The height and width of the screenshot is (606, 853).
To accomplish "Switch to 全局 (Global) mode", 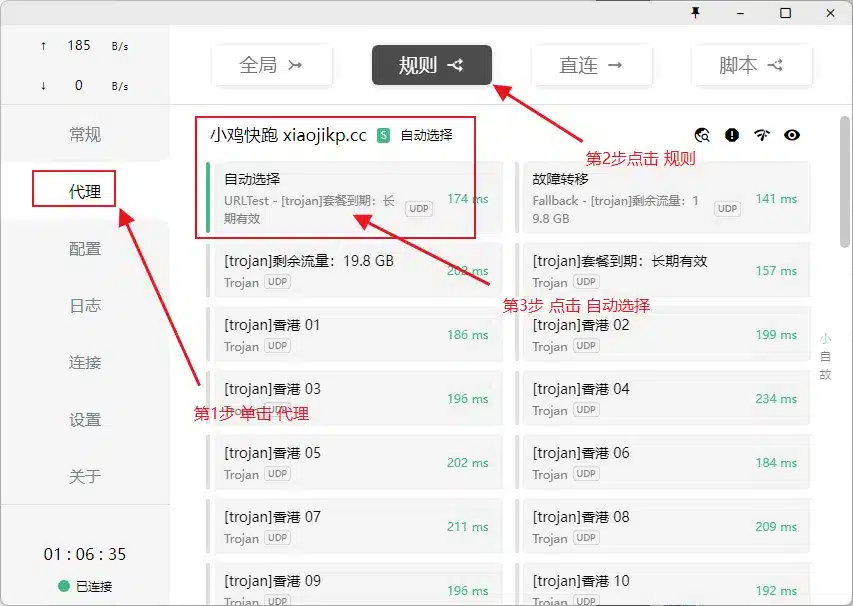I will pyautogui.click(x=271, y=65).
